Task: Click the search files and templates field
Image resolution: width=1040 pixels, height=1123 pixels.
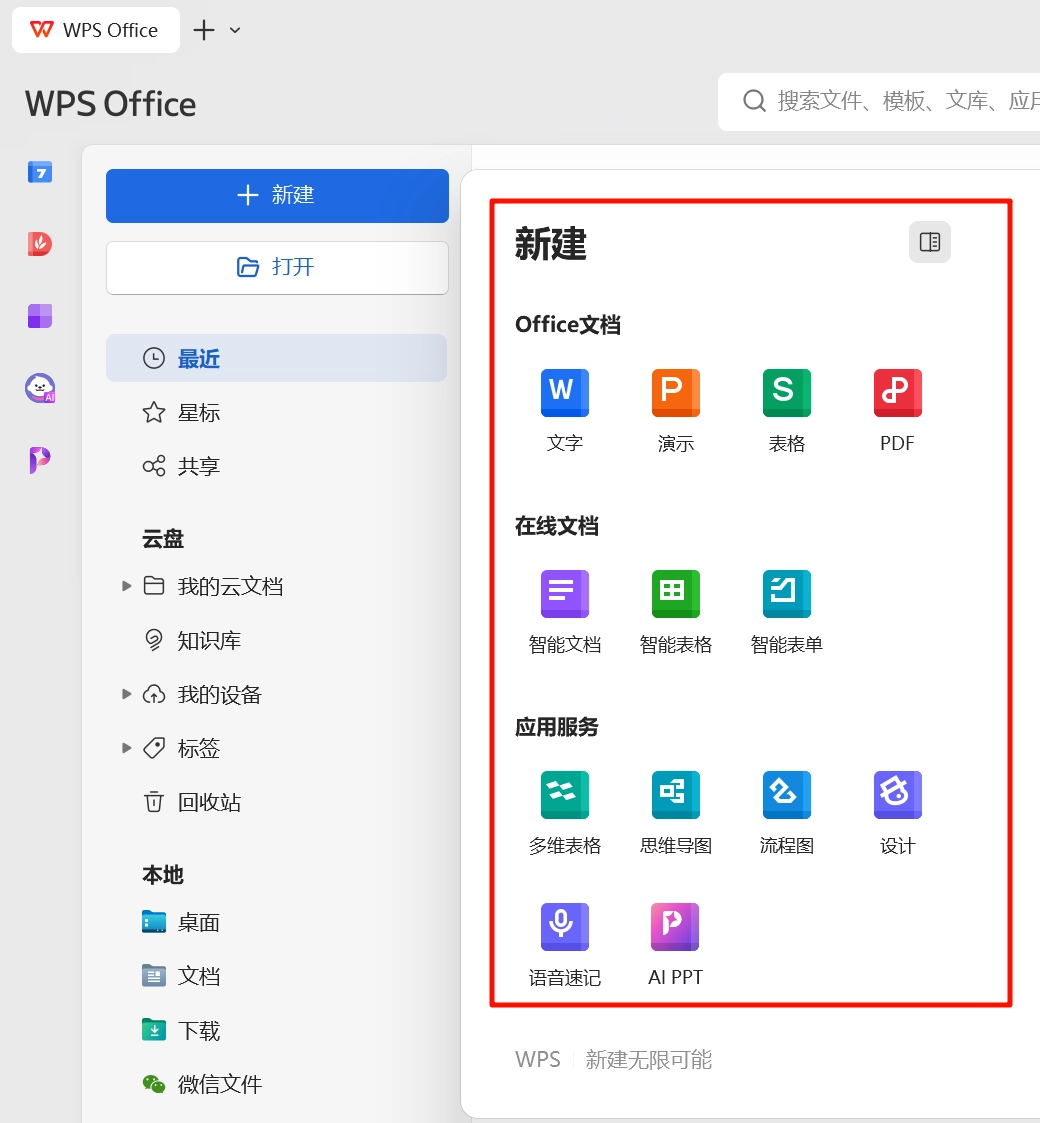Action: [x=879, y=102]
